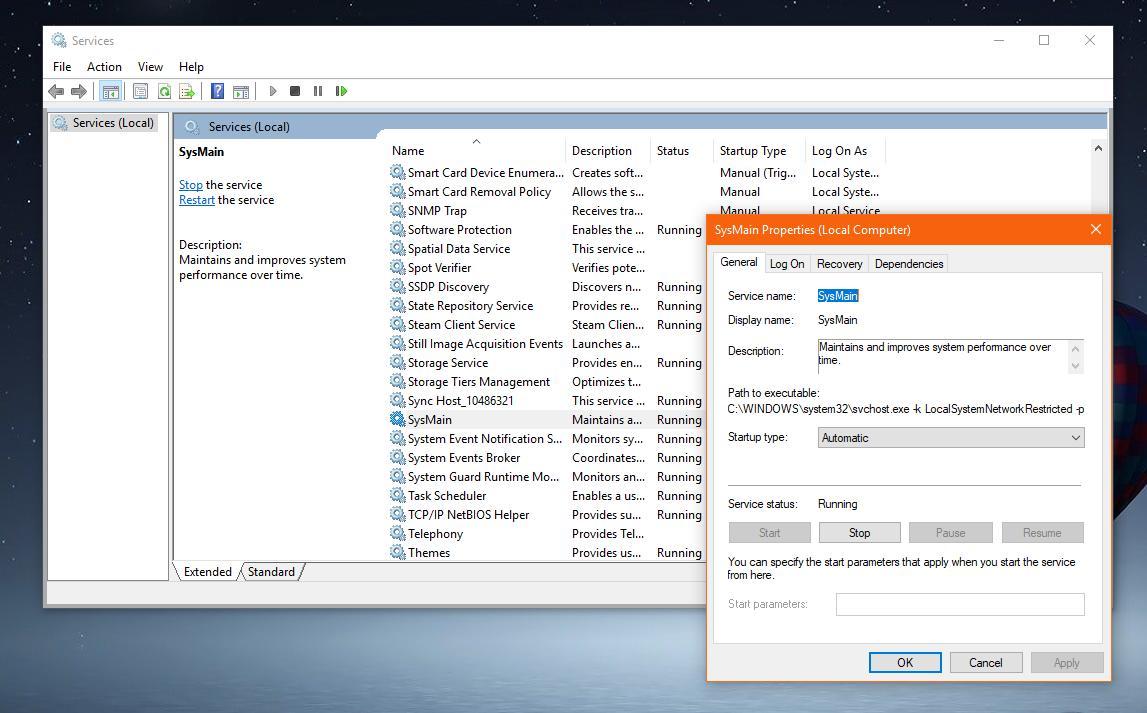The height and width of the screenshot is (713, 1147).
Task: Open the View menu
Action: coord(150,67)
